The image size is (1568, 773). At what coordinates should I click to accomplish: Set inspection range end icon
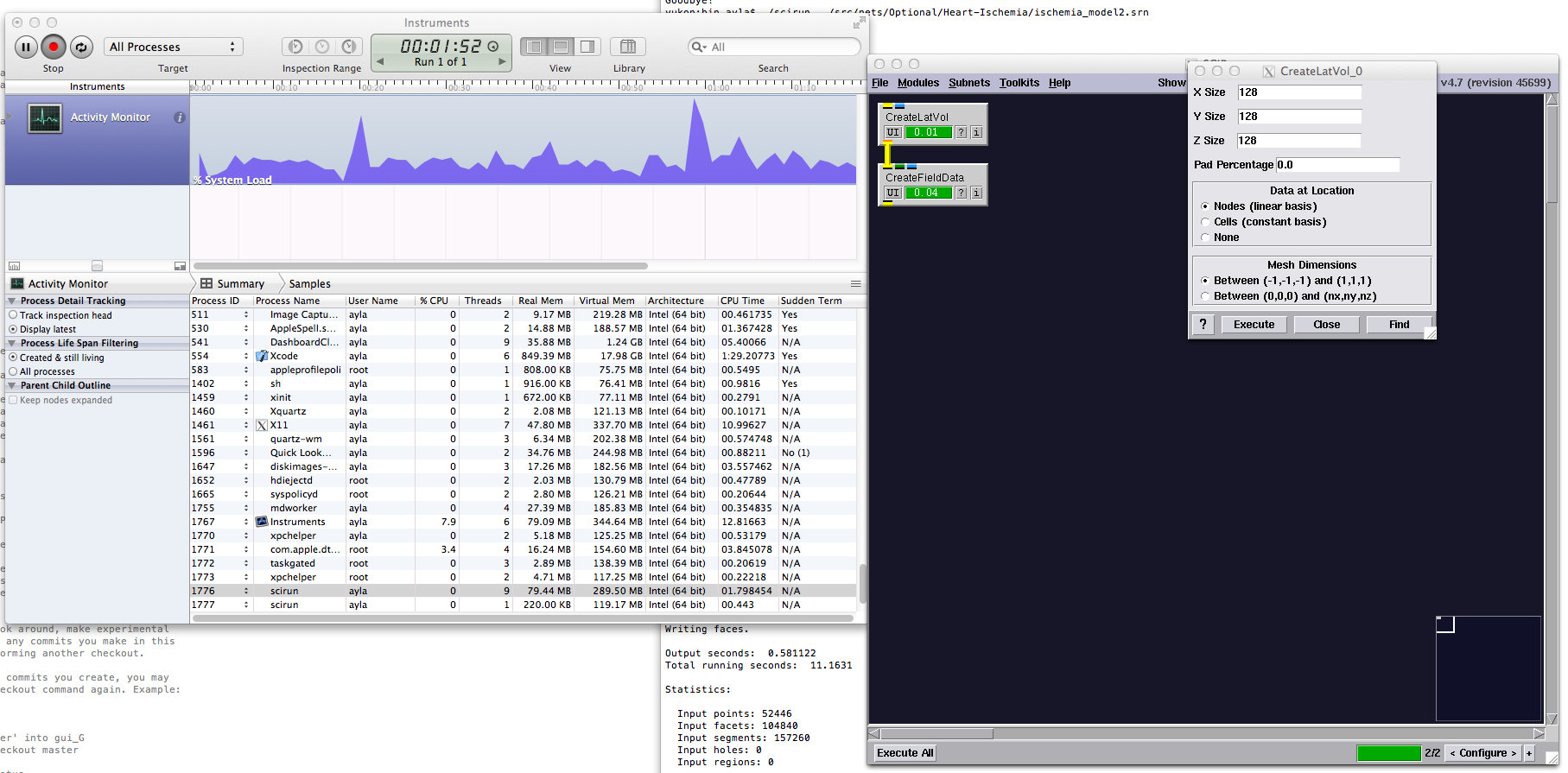[x=349, y=47]
